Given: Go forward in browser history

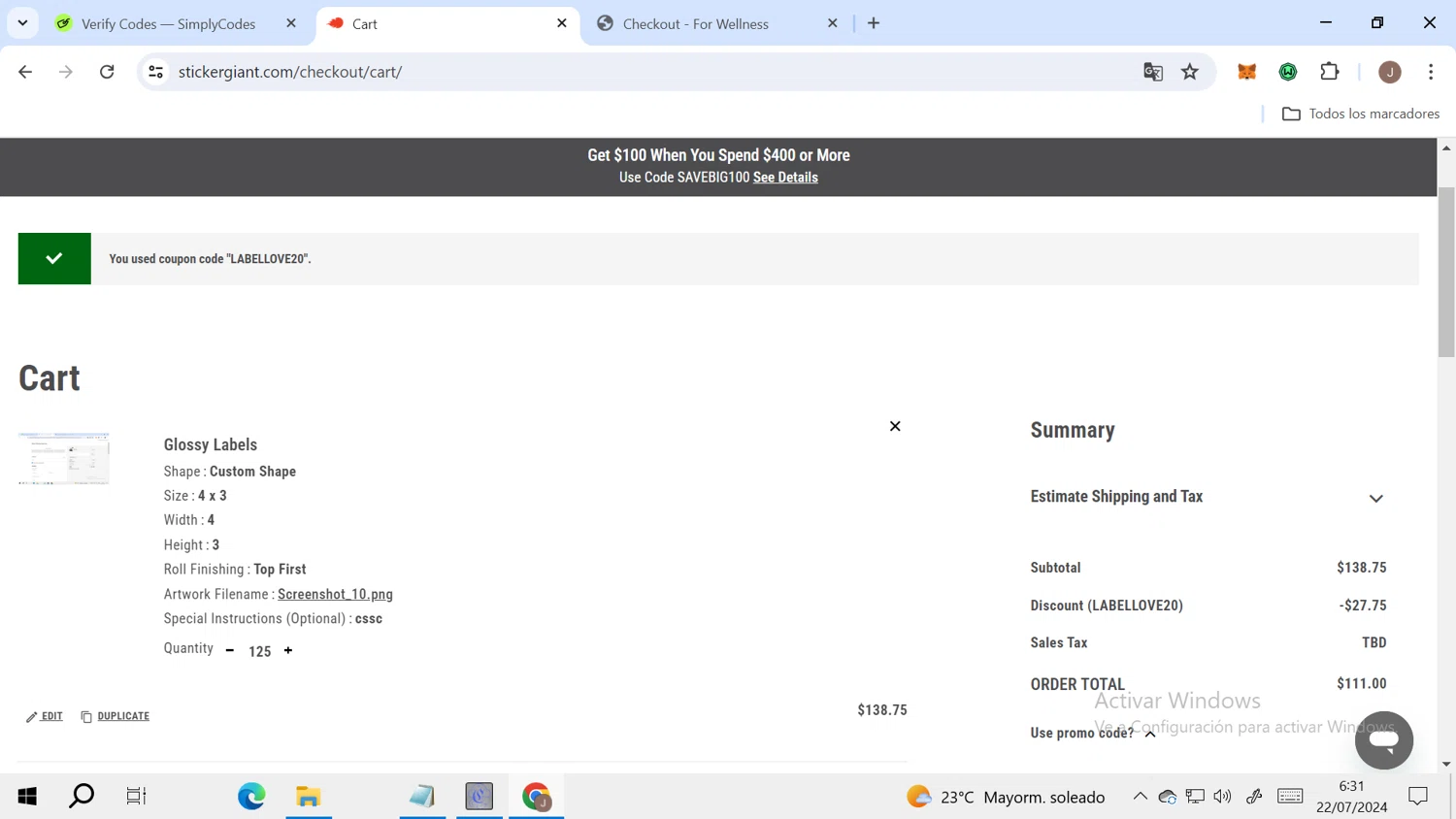Looking at the screenshot, I should click(x=66, y=72).
